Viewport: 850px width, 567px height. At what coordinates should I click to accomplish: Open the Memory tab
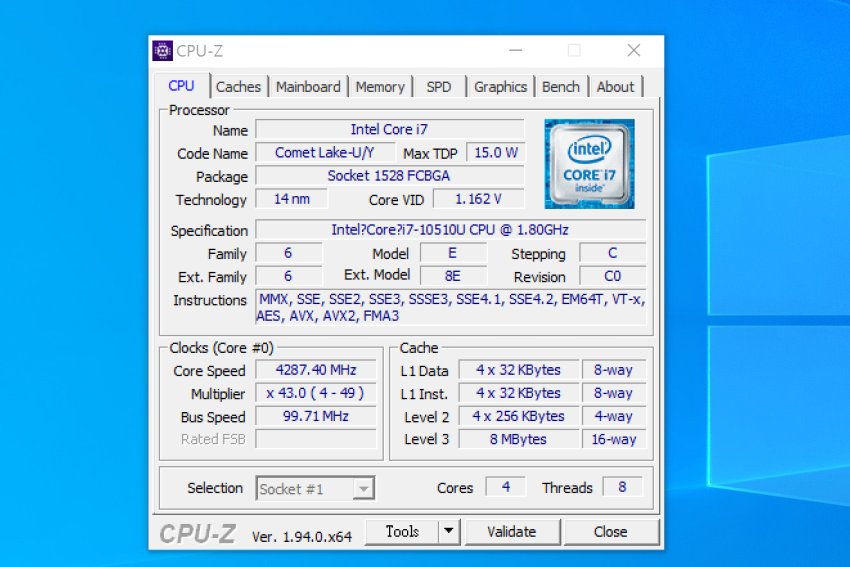[380, 87]
